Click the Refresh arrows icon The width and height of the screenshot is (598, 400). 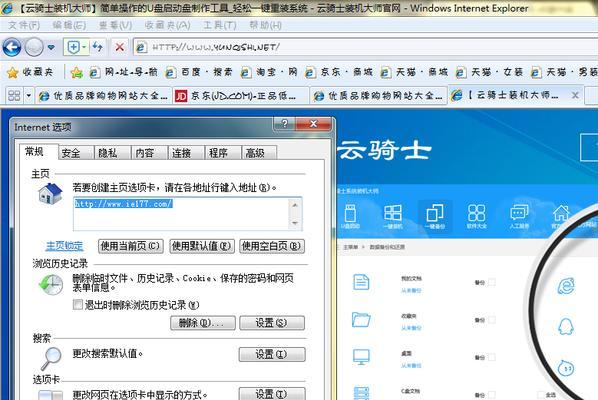coord(98,47)
